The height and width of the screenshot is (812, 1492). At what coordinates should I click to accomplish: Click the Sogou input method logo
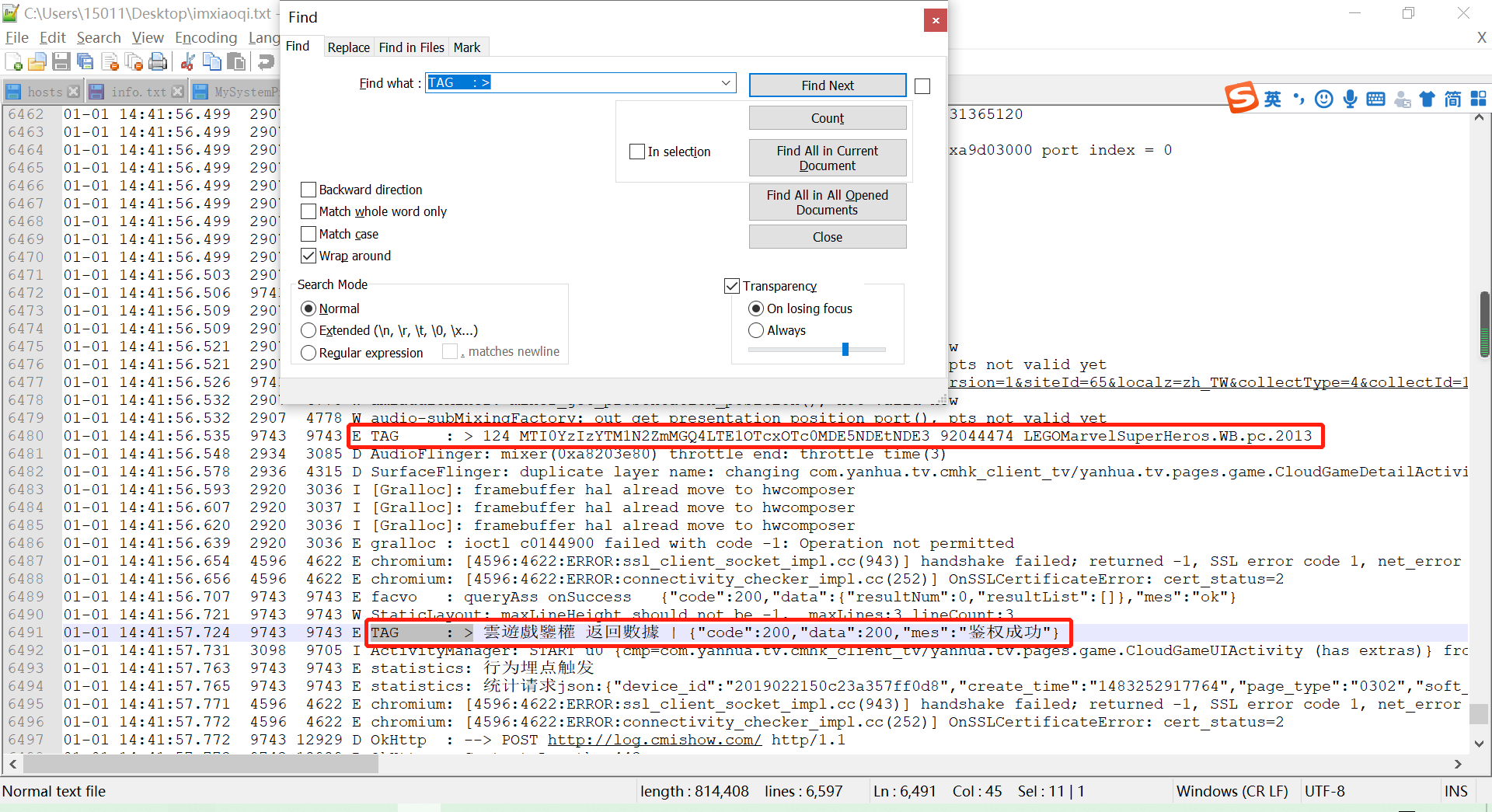click(x=1241, y=98)
